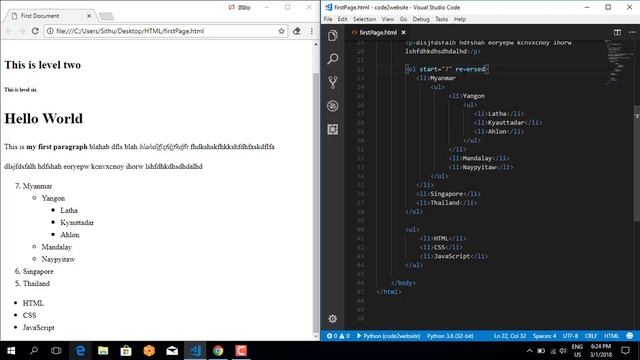The image size is (640, 360).
Task: Open the Debug menu in VS Code
Action: [421, 19]
